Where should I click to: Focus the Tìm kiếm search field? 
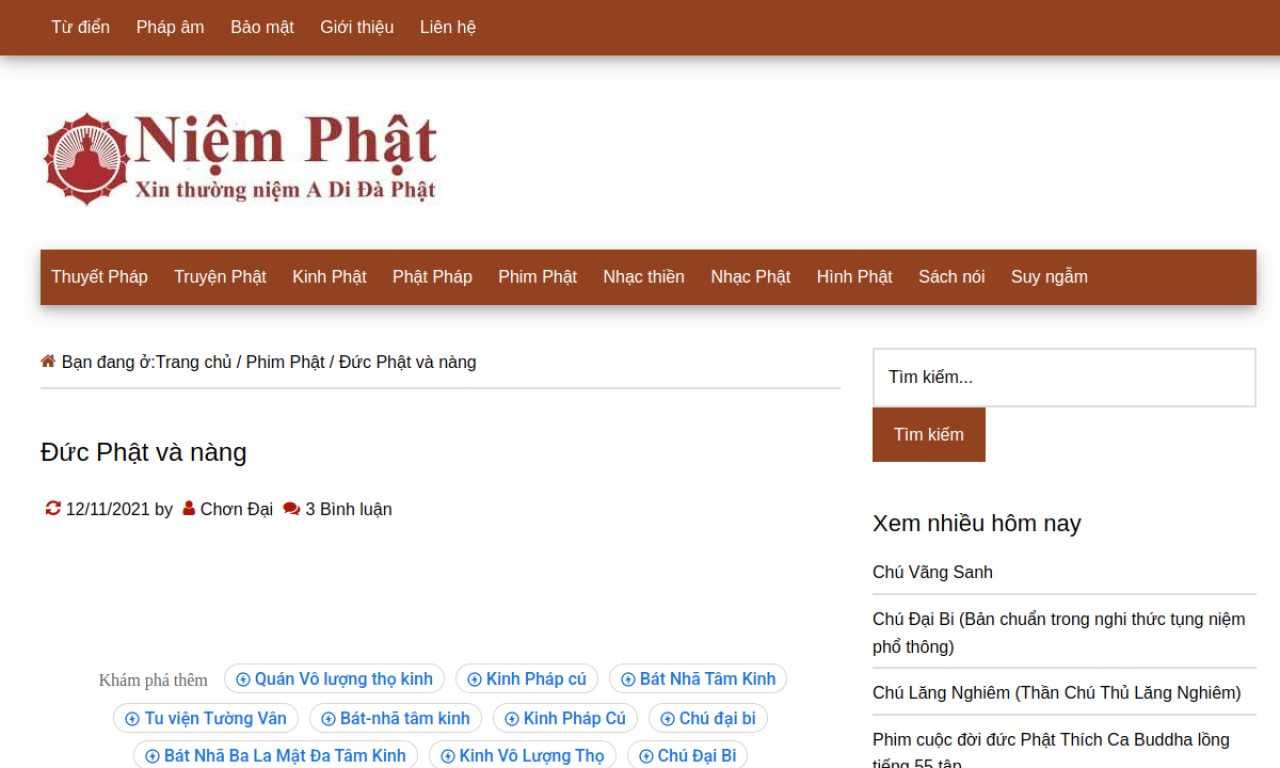(x=1064, y=377)
